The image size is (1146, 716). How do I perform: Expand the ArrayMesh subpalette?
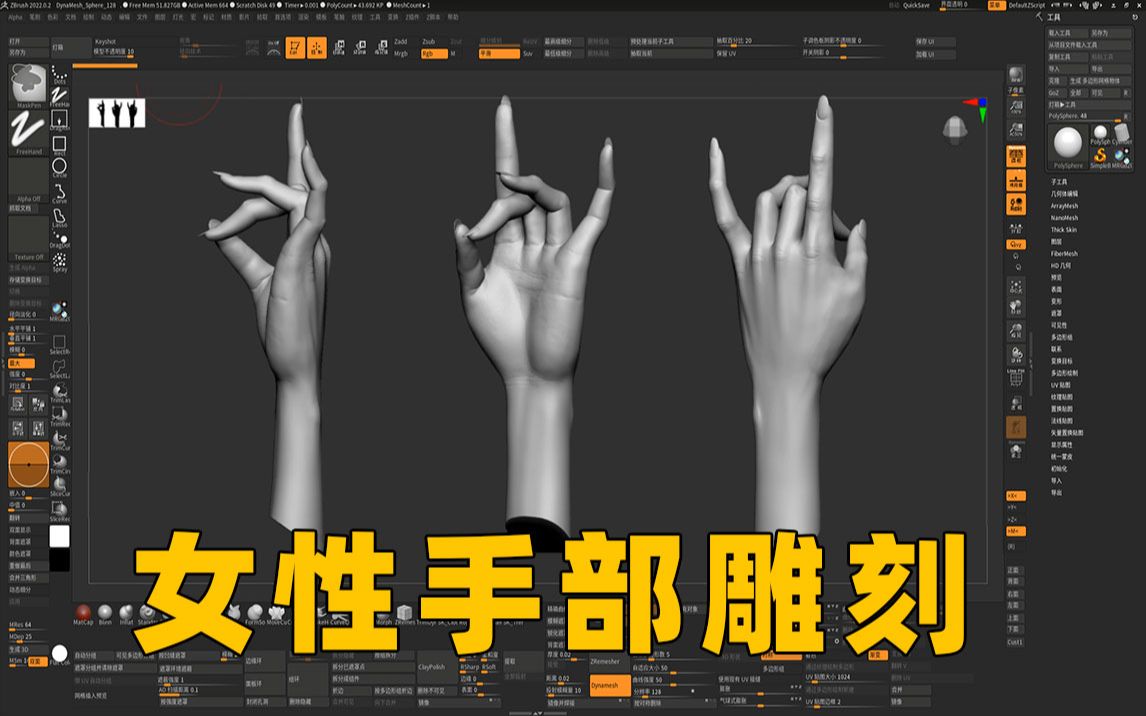[x=1064, y=206]
